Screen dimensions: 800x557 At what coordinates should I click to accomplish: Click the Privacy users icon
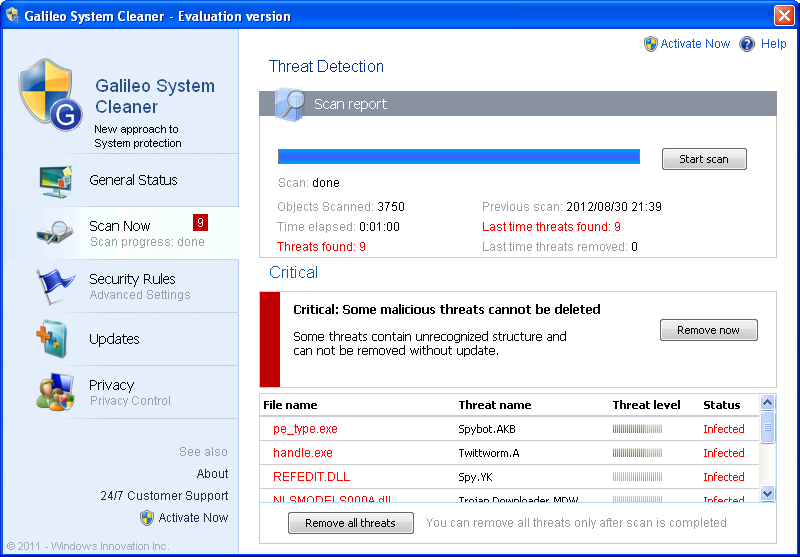pyautogui.click(x=55, y=392)
